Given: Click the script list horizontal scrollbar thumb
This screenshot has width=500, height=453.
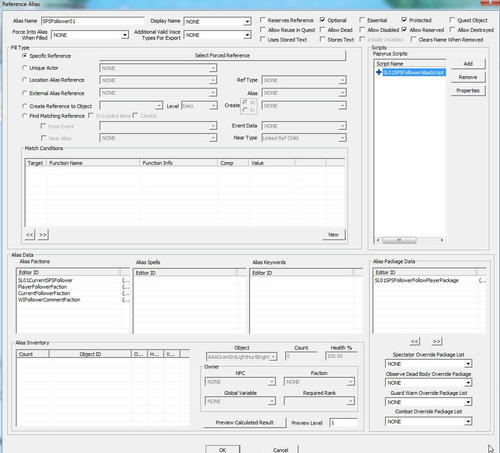Looking at the screenshot, I should click(x=399, y=240).
